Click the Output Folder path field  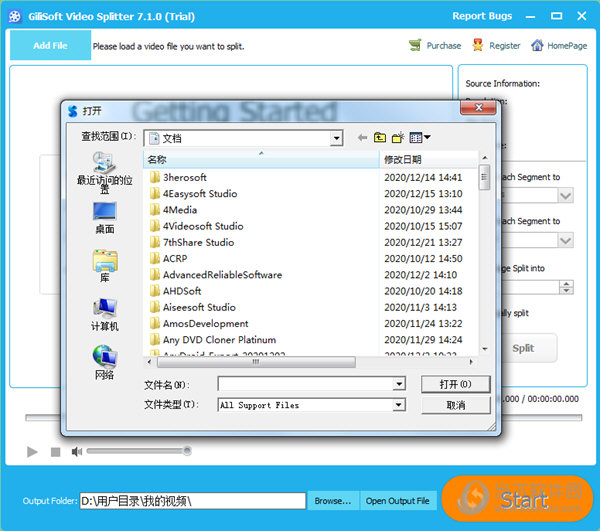(192, 500)
